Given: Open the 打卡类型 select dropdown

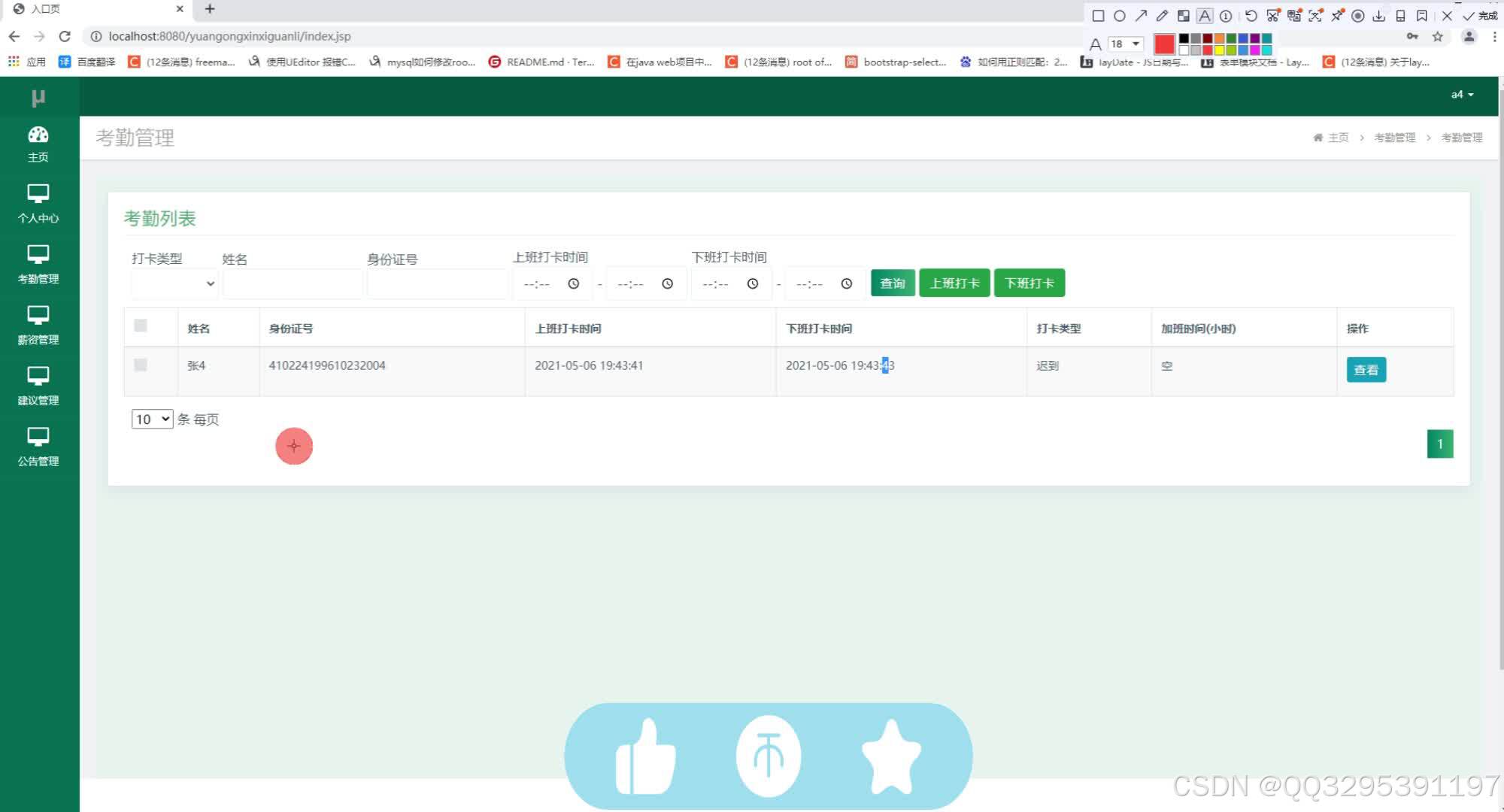Looking at the screenshot, I should [x=174, y=283].
